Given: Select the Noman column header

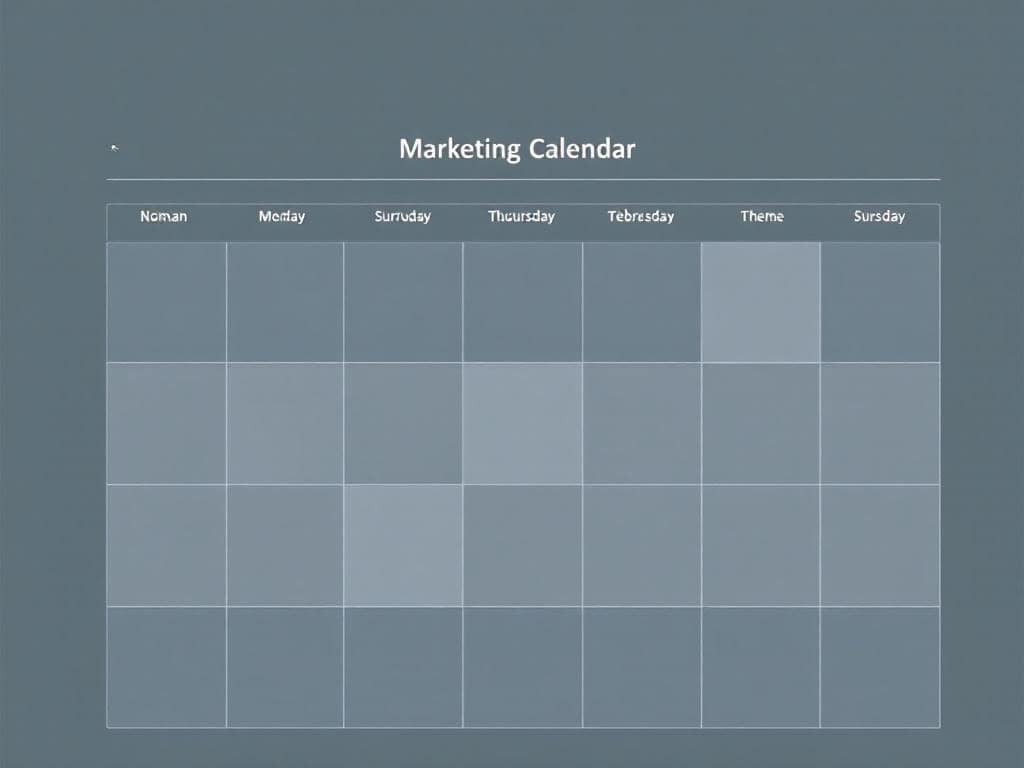Looking at the screenshot, I should 164,216.
